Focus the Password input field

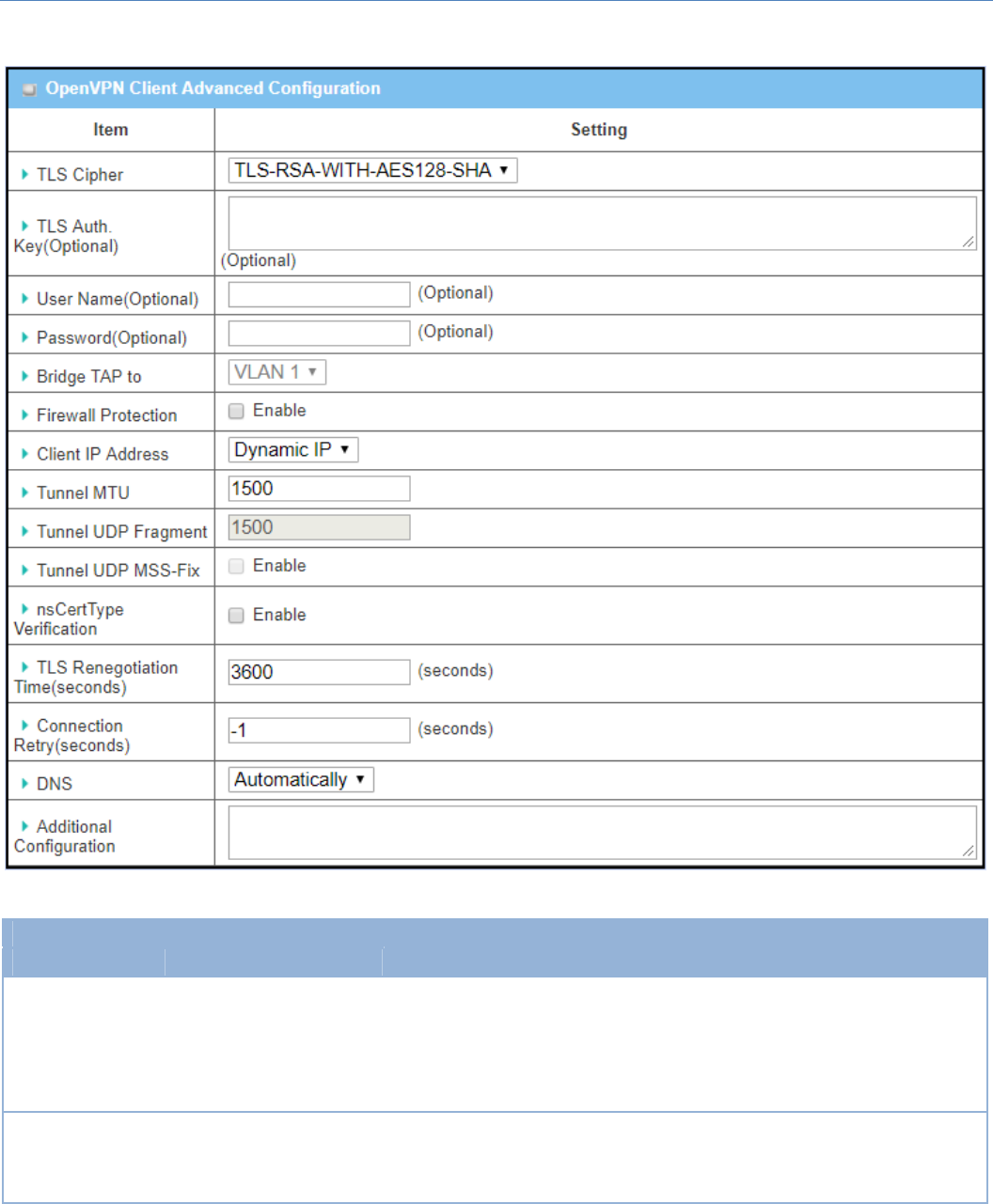pyautogui.click(x=320, y=333)
